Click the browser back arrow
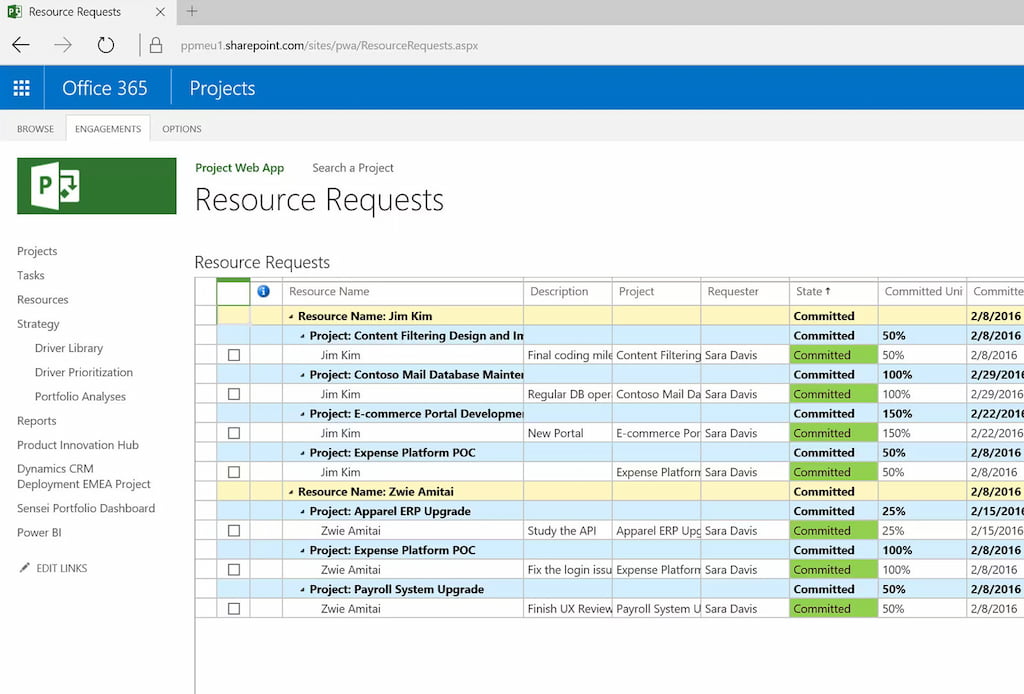This screenshot has width=1024, height=694. coord(21,45)
